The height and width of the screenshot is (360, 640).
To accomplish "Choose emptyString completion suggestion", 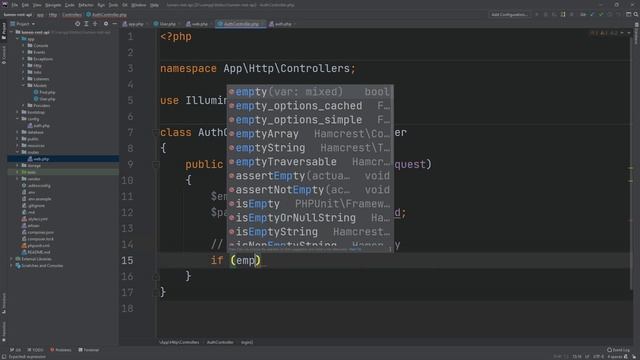I will point(310,148).
